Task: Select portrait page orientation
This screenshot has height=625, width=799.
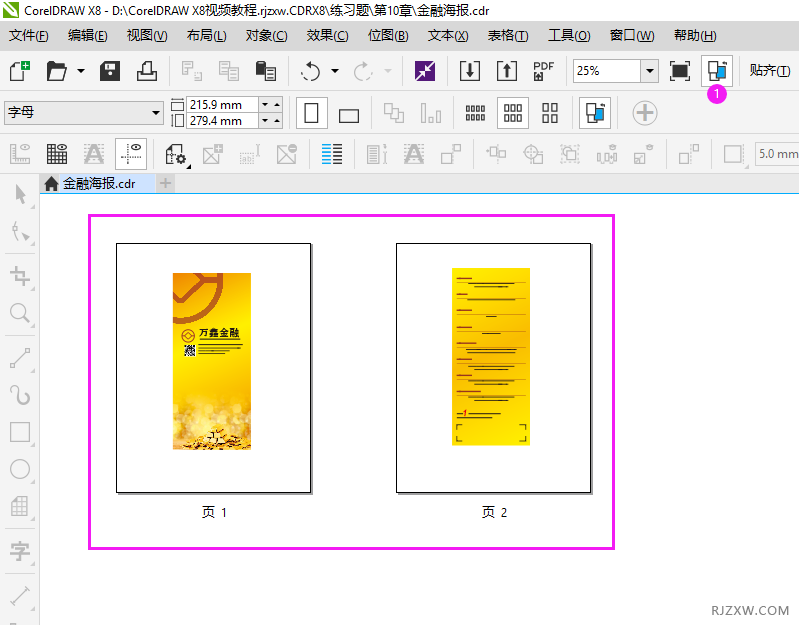Action: 311,113
